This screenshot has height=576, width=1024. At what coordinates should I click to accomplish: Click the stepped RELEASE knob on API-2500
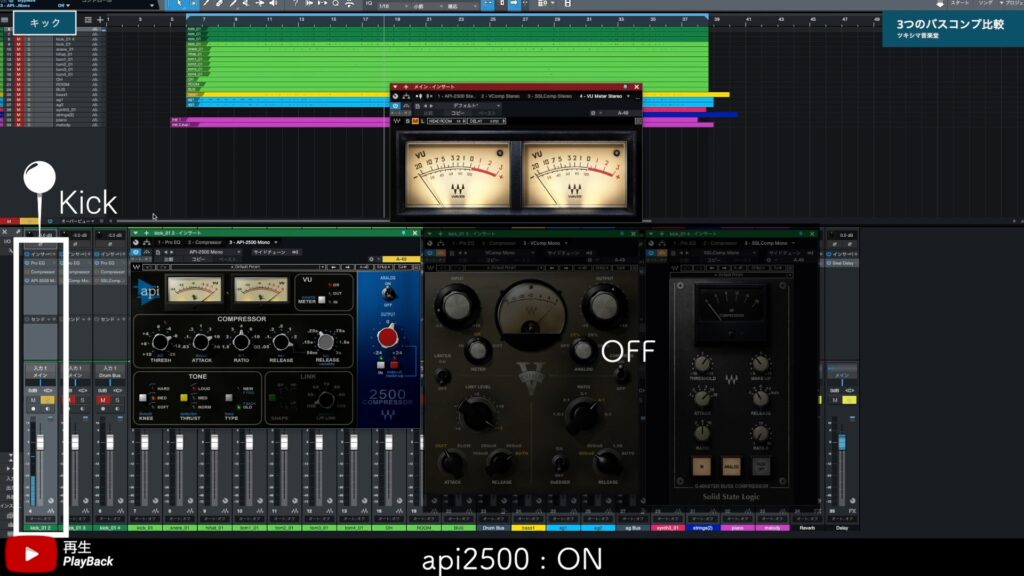coord(281,342)
